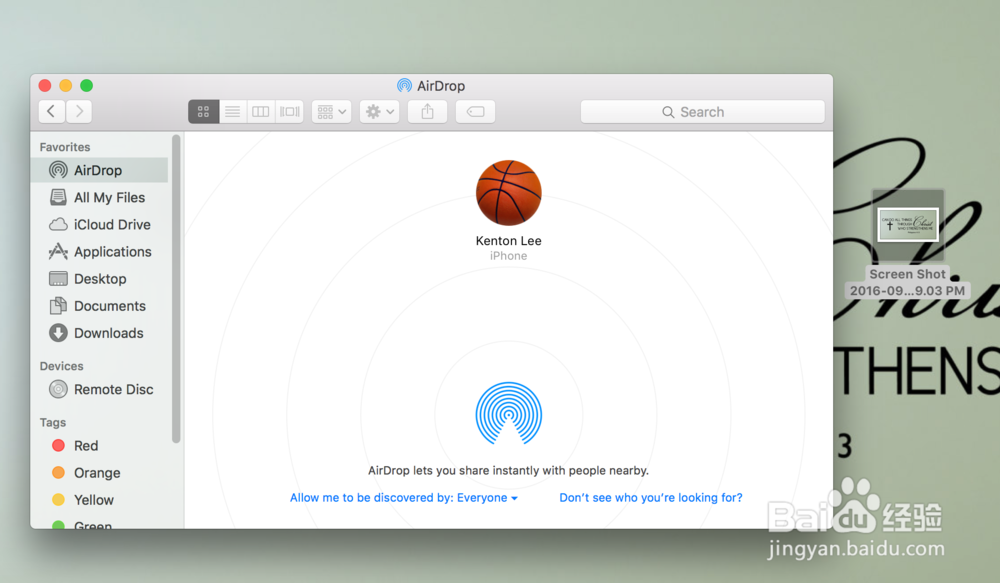The height and width of the screenshot is (583, 1000).
Task: Select the Yellow tag
Action: 99,500
